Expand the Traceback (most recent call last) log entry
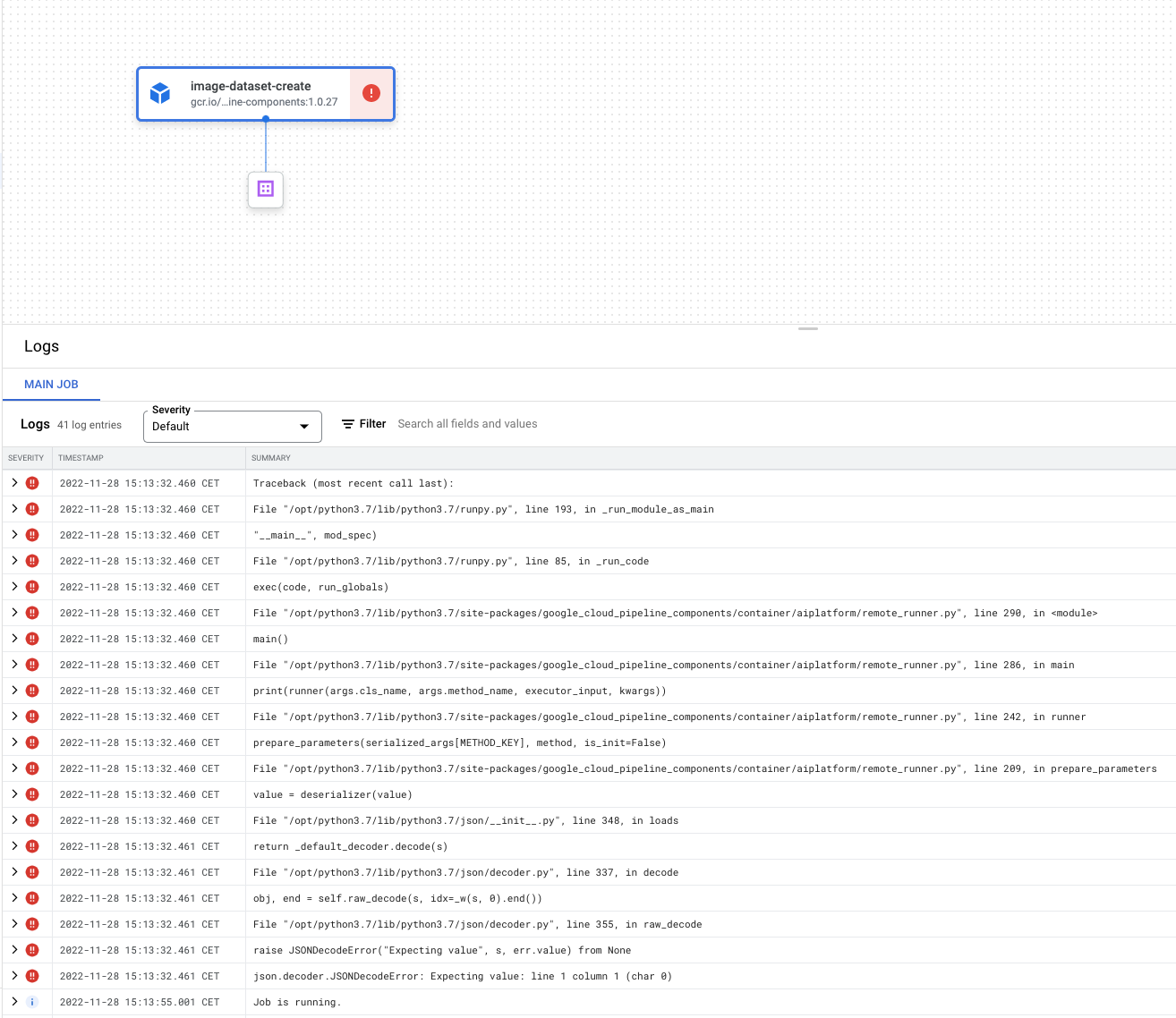1176x1018 pixels. tap(13, 482)
